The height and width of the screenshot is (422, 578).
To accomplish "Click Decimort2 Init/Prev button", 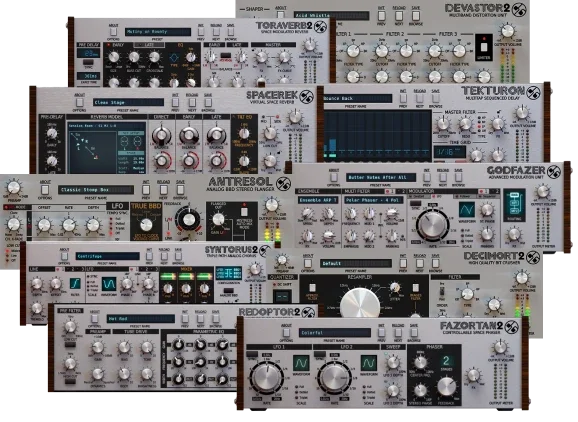I will pyautogui.click(x=403, y=263).
